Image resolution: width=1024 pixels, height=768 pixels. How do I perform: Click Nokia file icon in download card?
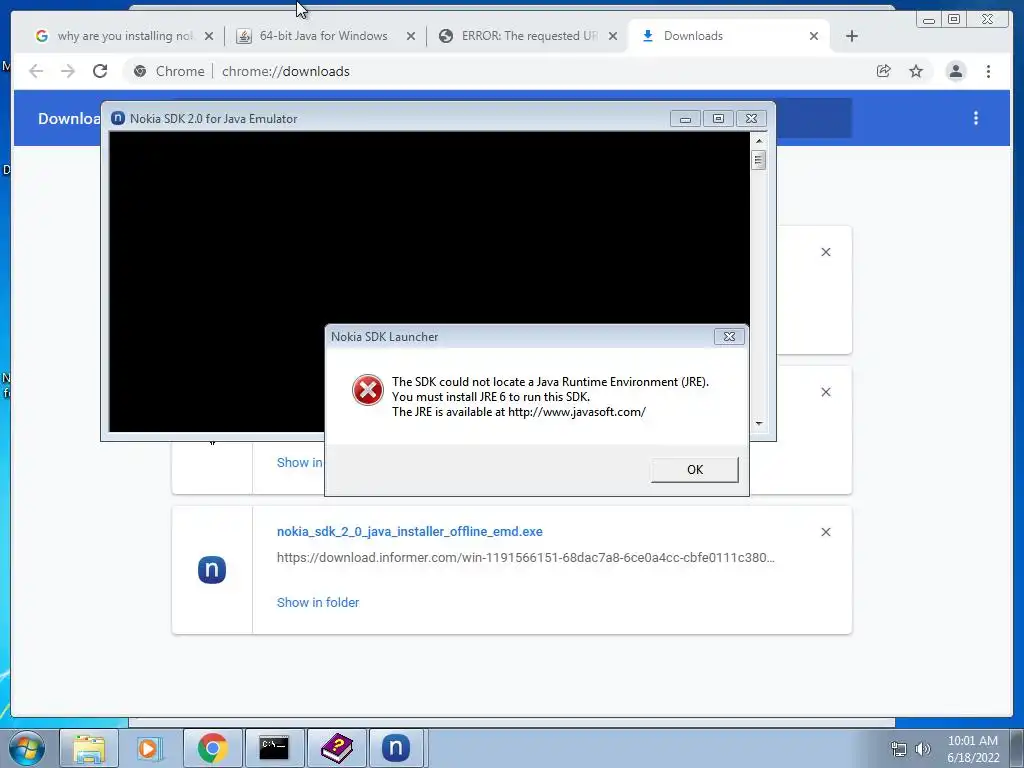(212, 569)
